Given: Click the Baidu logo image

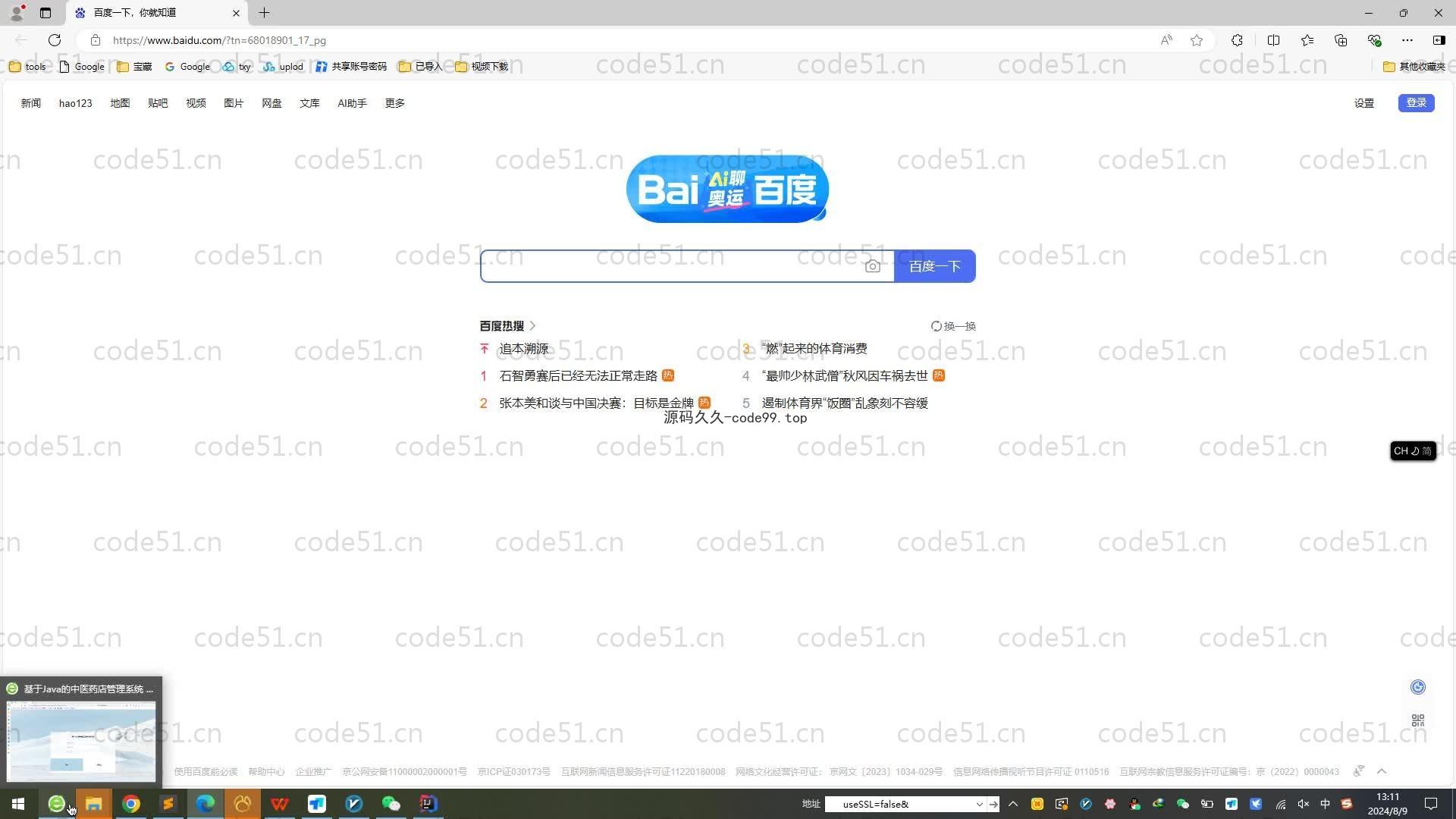Looking at the screenshot, I should coord(727,189).
